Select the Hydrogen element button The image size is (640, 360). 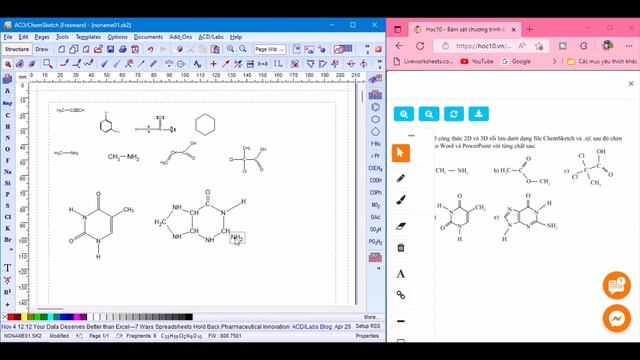[x=7, y=127]
